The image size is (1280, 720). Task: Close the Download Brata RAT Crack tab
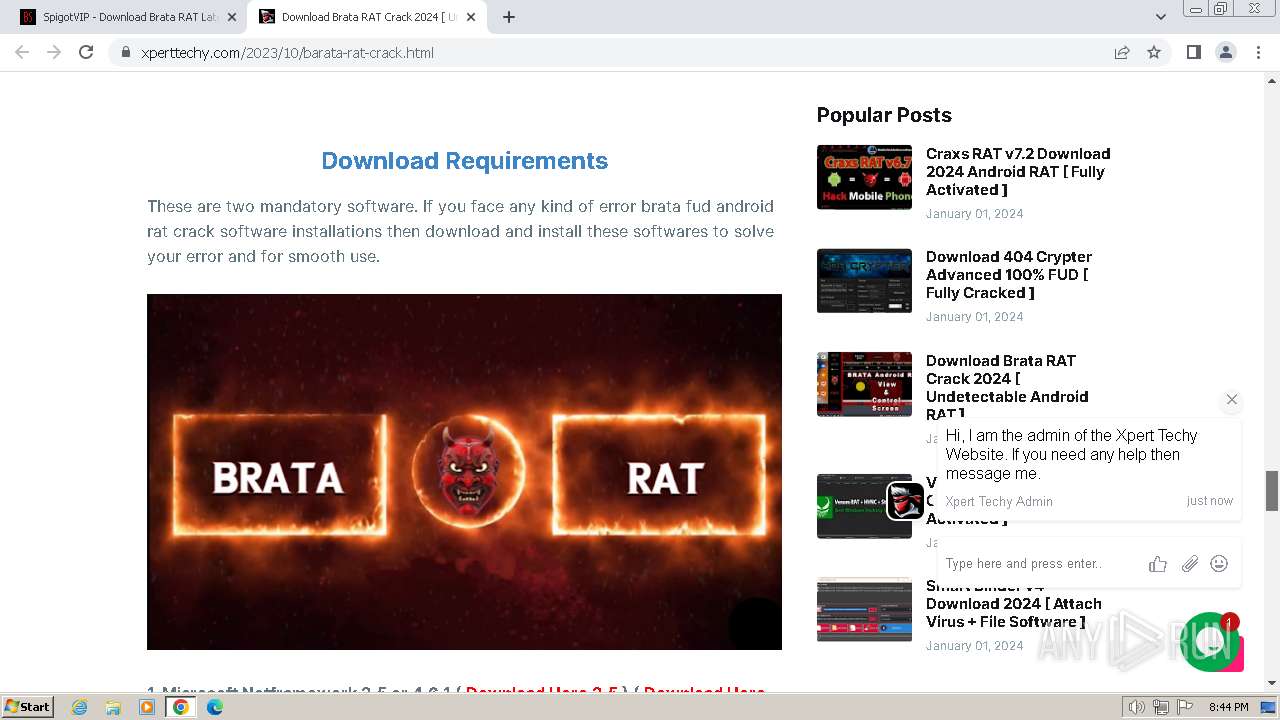[x=470, y=17]
